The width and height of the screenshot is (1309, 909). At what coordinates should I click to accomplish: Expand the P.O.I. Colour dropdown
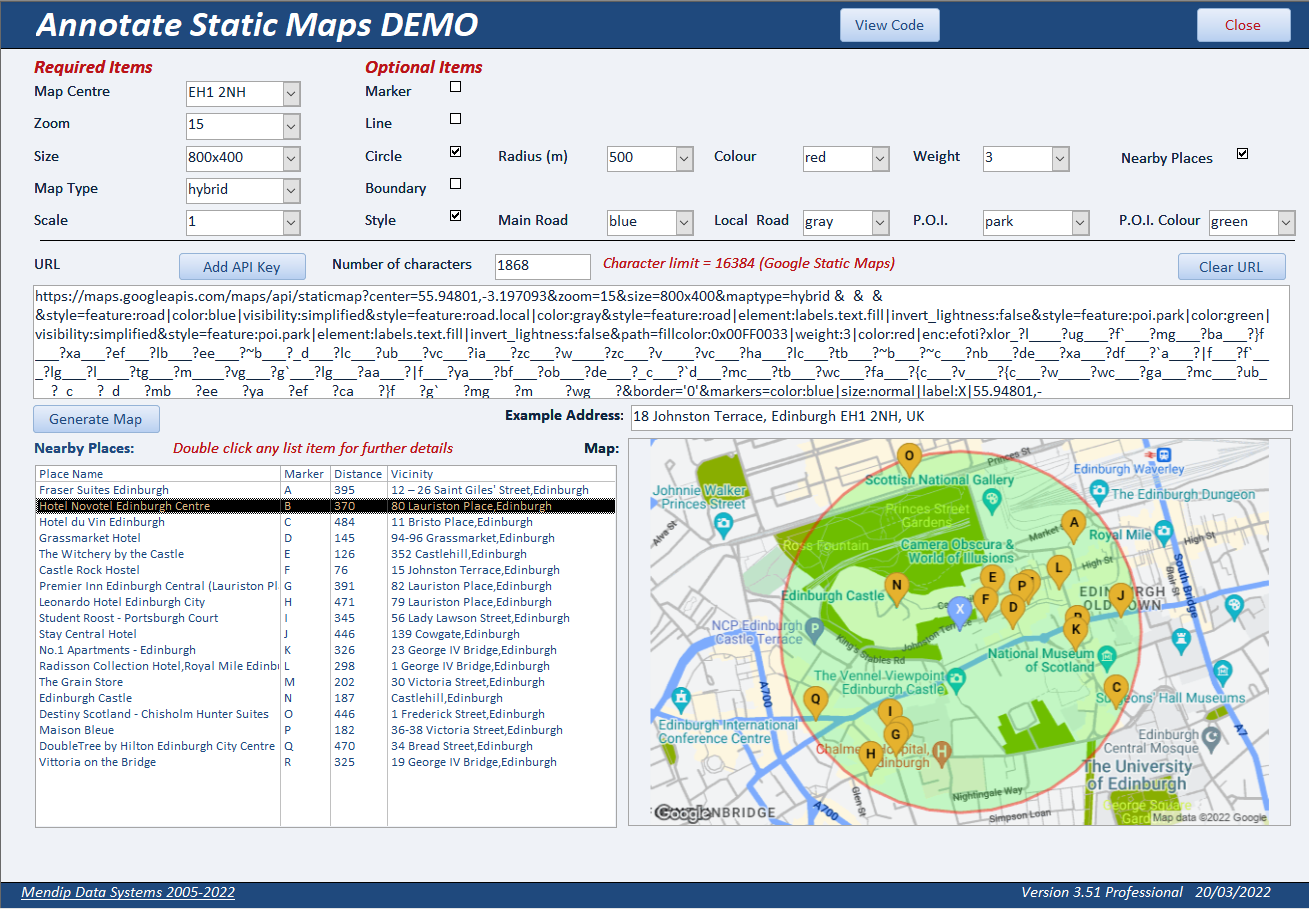point(1287,222)
